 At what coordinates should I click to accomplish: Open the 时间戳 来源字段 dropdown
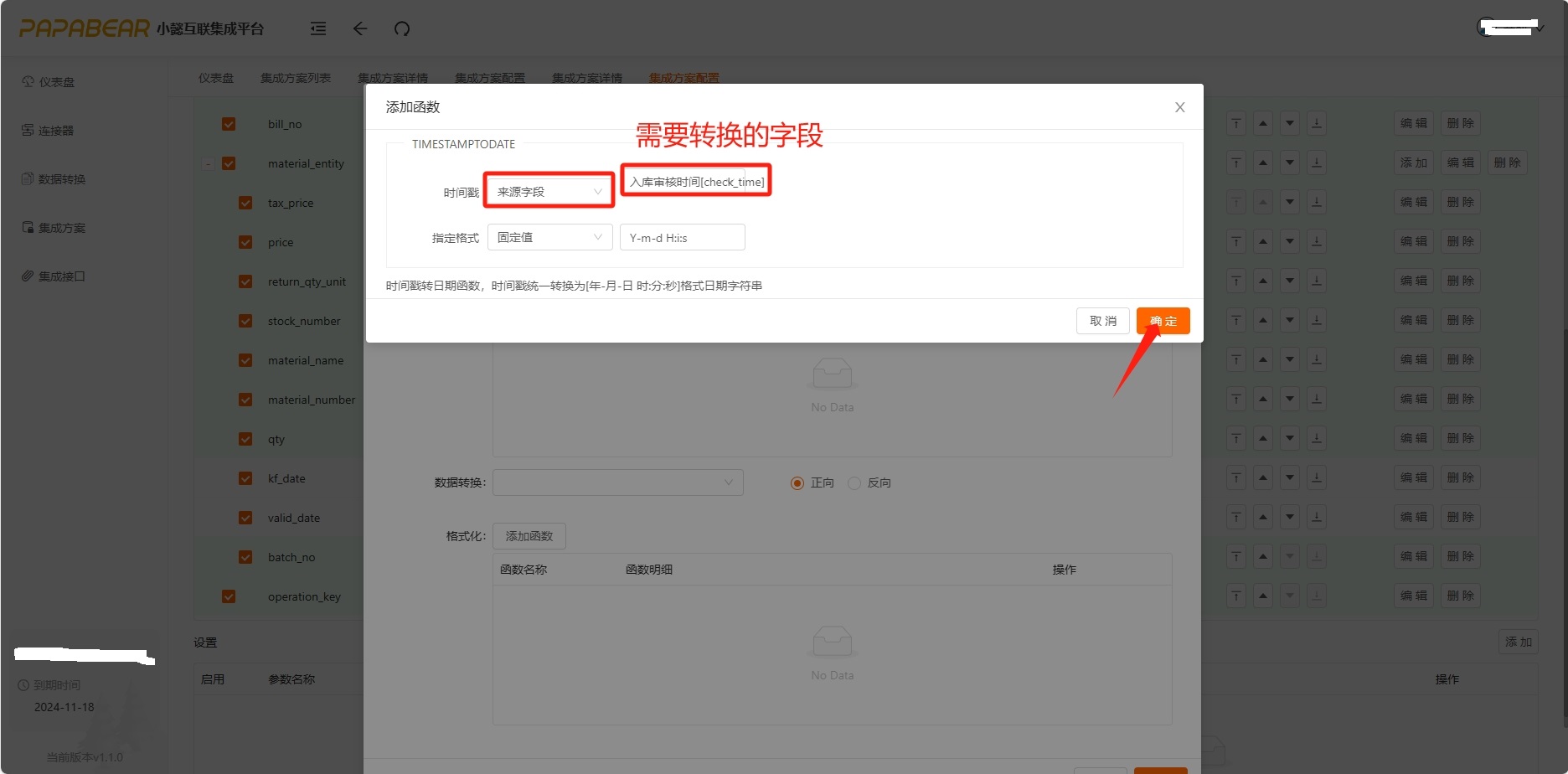pos(549,192)
